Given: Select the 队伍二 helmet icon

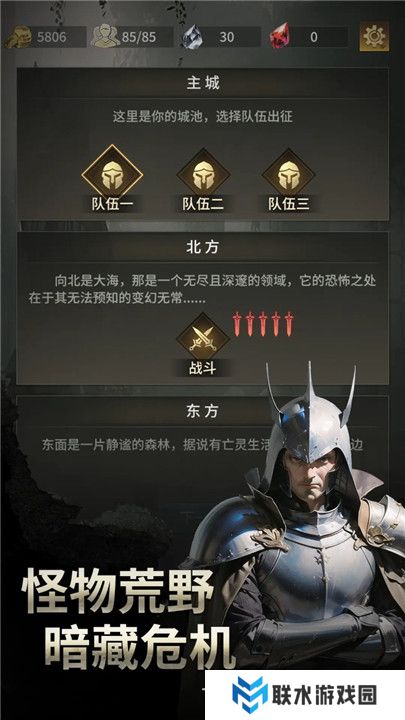Looking at the screenshot, I should pyautogui.click(x=203, y=175).
